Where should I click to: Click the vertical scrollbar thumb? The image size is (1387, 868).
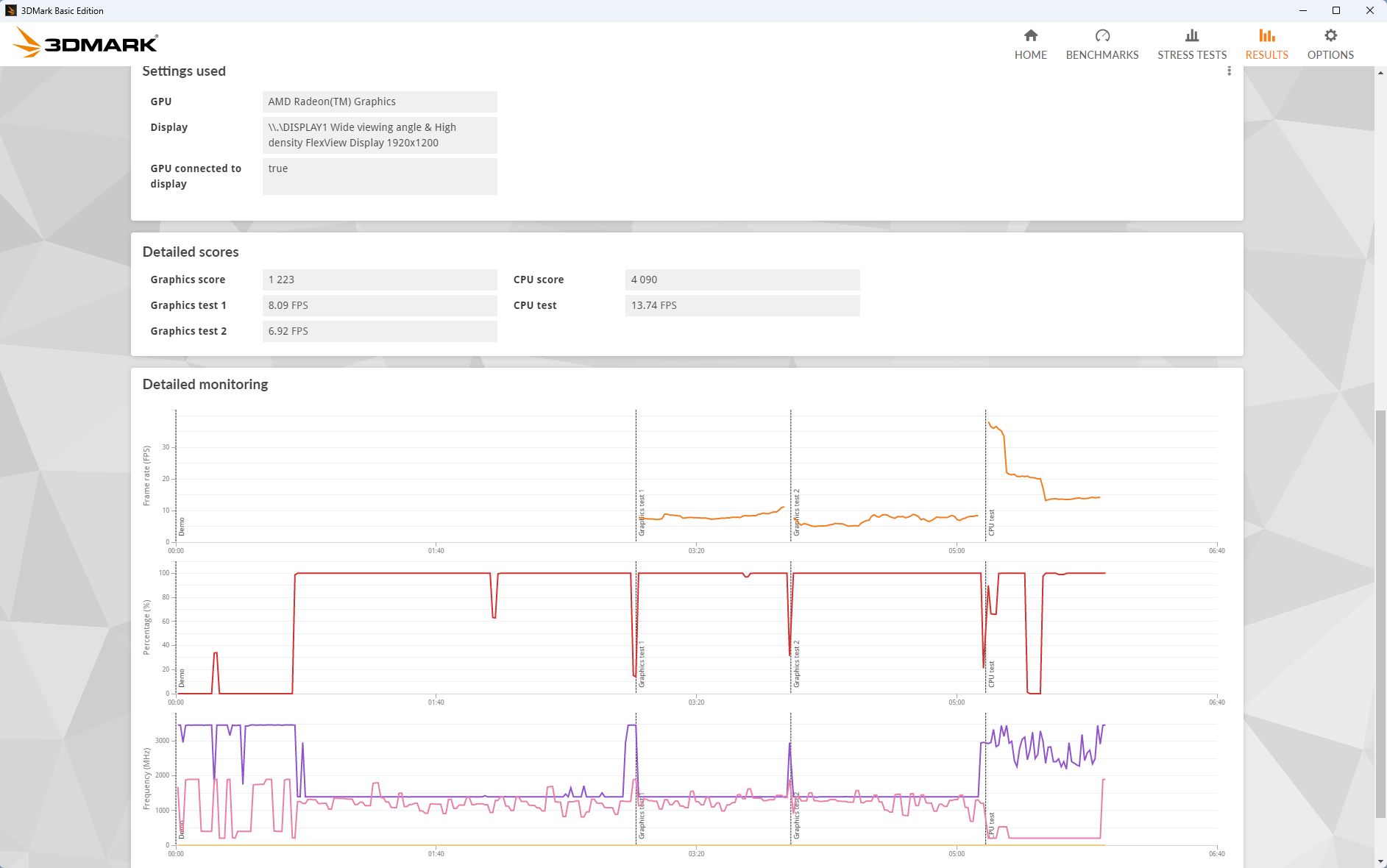(1380, 613)
